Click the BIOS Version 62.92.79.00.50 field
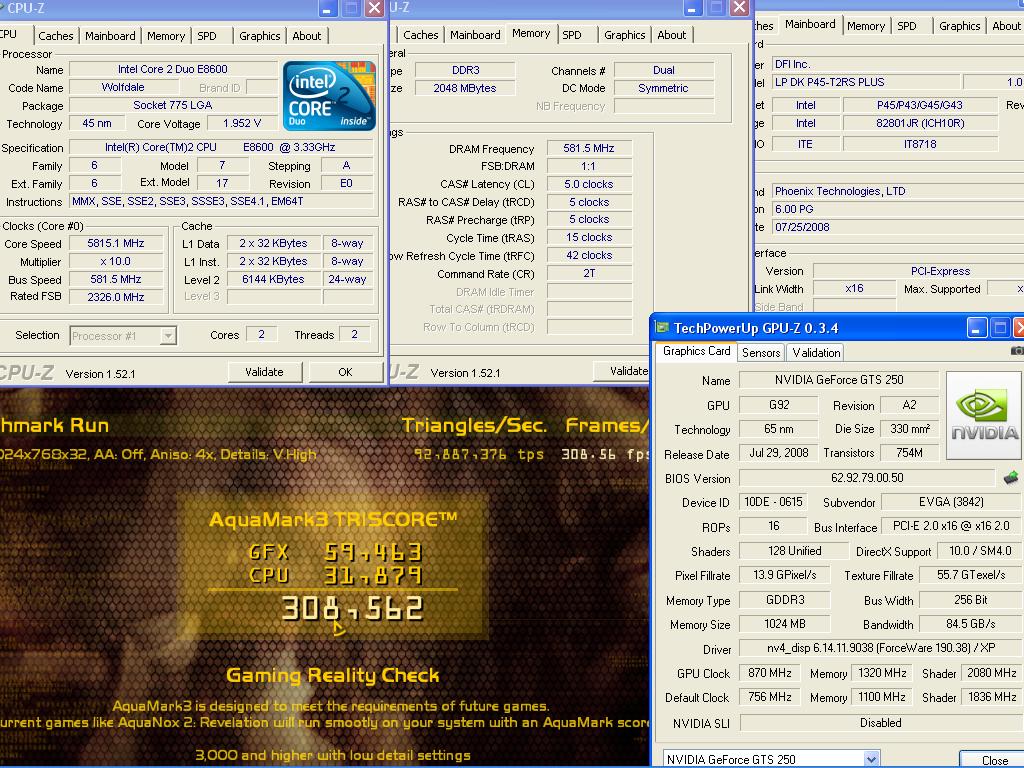Viewport: 1024px width, 768px height. pyautogui.click(x=867, y=478)
